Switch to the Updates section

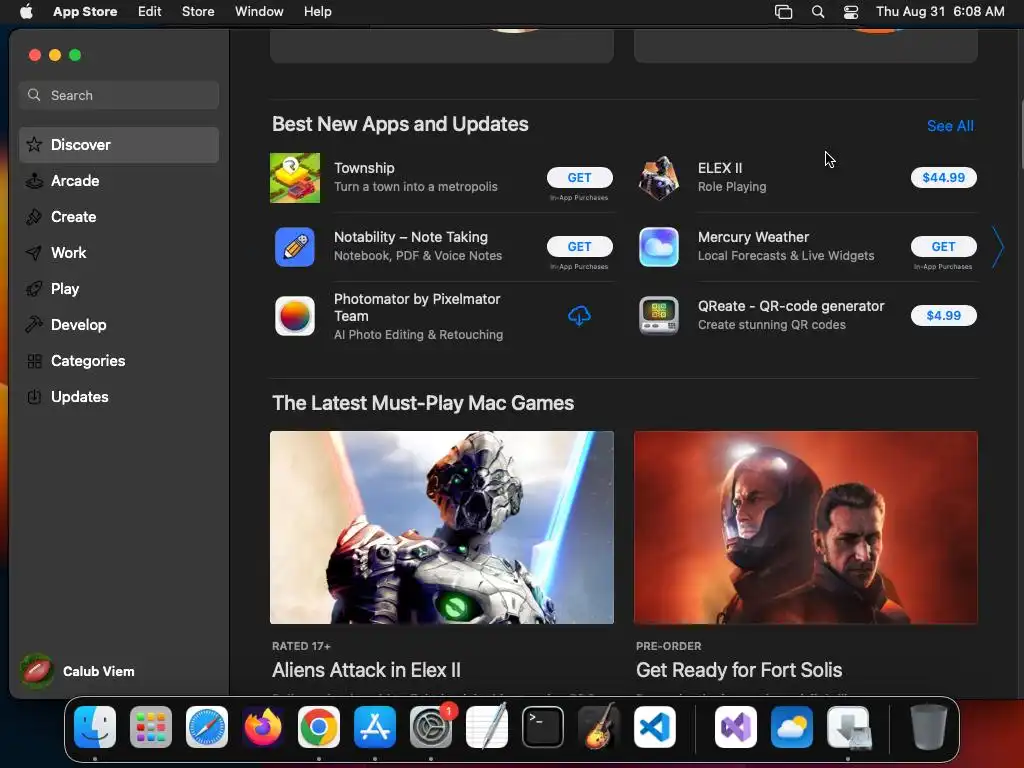pyautogui.click(x=119, y=396)
